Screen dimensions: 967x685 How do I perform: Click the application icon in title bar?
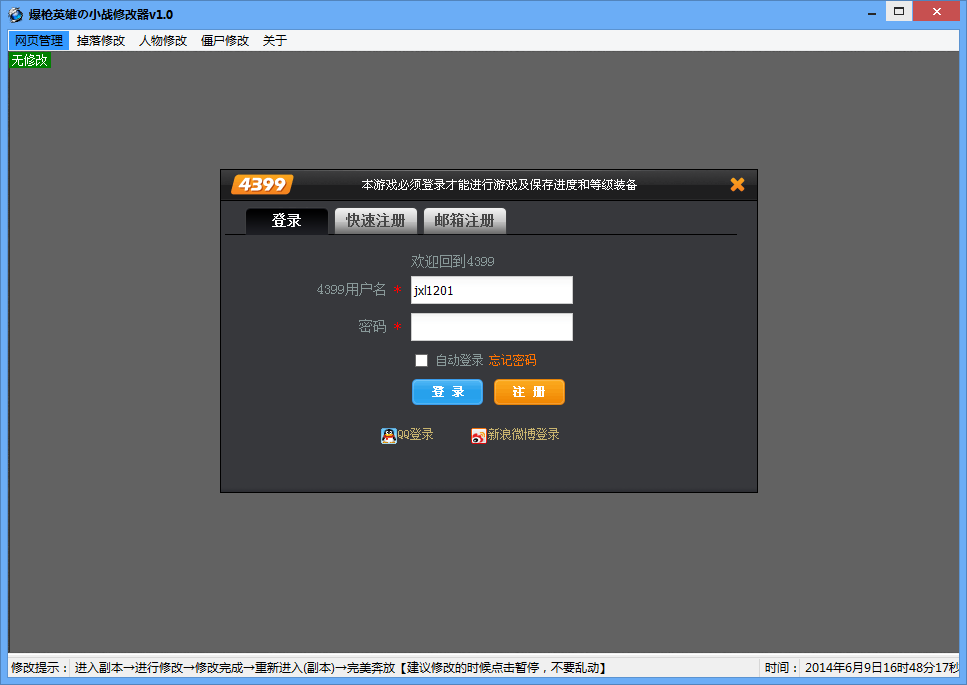(15, 14)
